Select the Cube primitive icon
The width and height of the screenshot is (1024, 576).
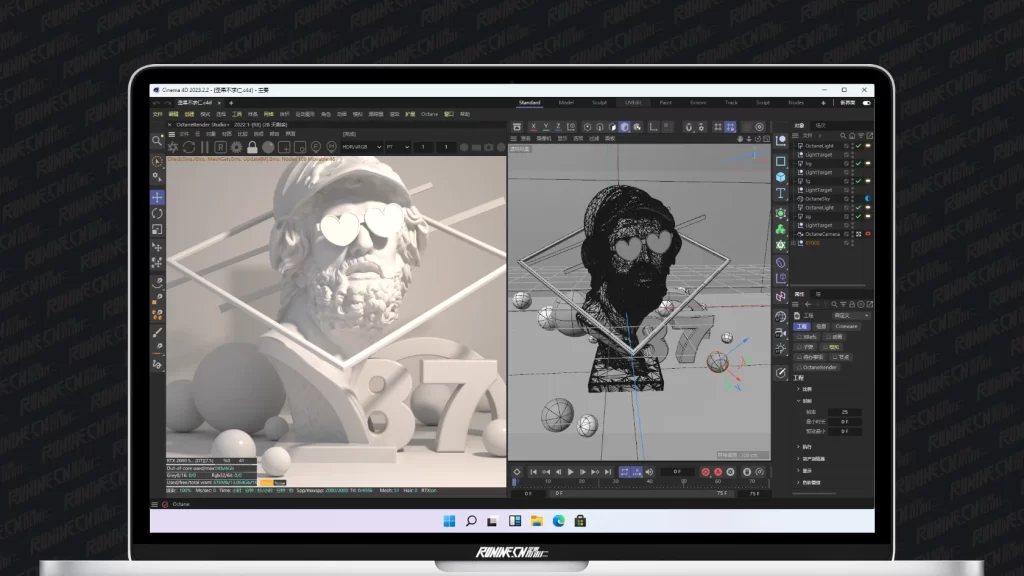(x=780, y=177)
